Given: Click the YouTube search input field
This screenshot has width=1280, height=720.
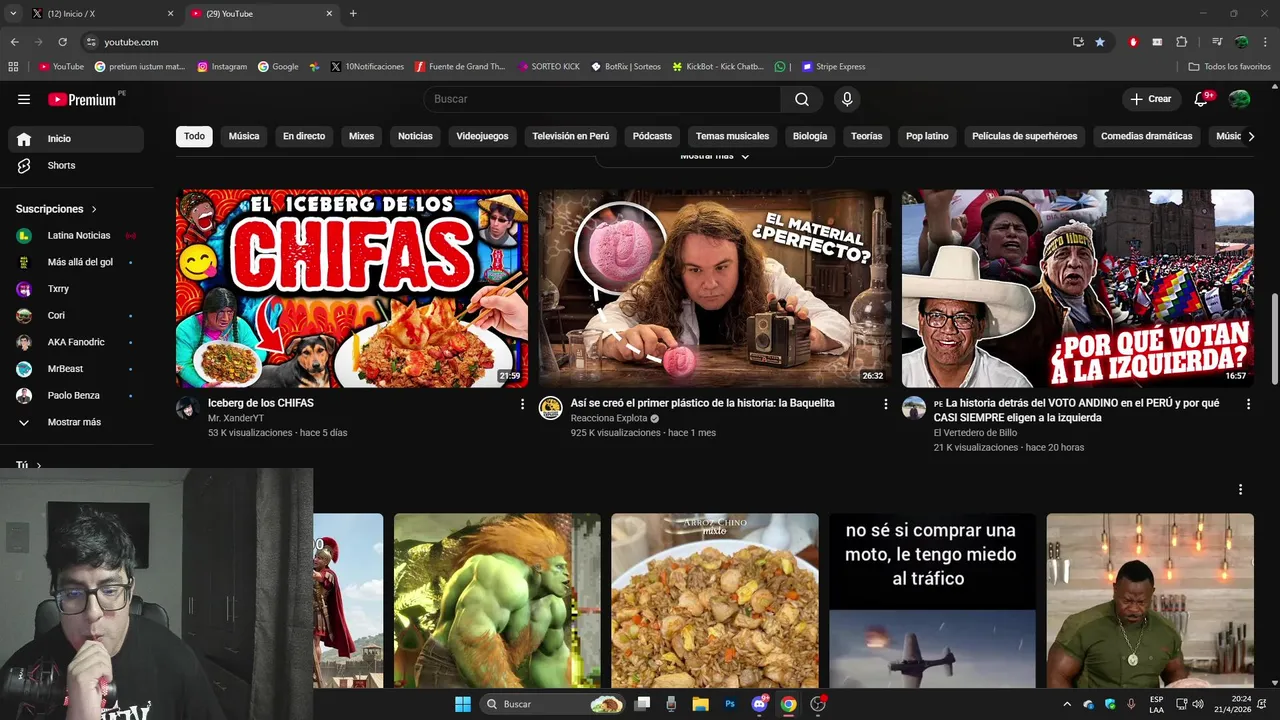Looking at the screenshot, I should coord(602,99).
